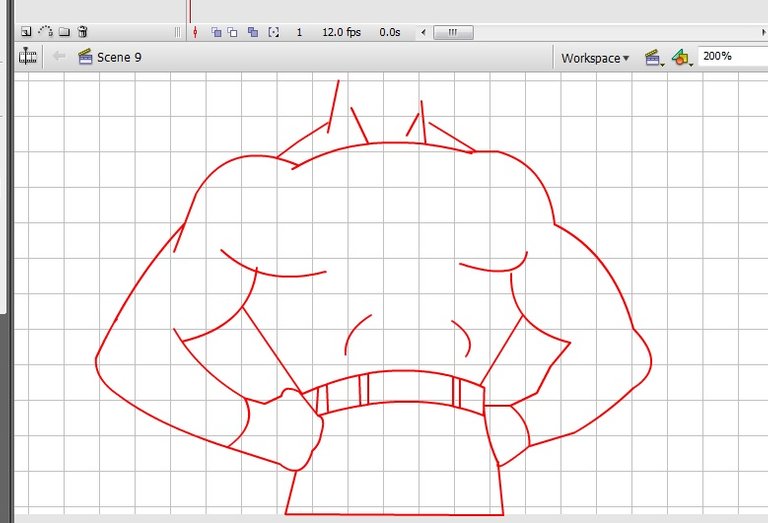768x523 pixels.
Task: Click the 0.0s elapsed time readout
Action: (390, 32)
